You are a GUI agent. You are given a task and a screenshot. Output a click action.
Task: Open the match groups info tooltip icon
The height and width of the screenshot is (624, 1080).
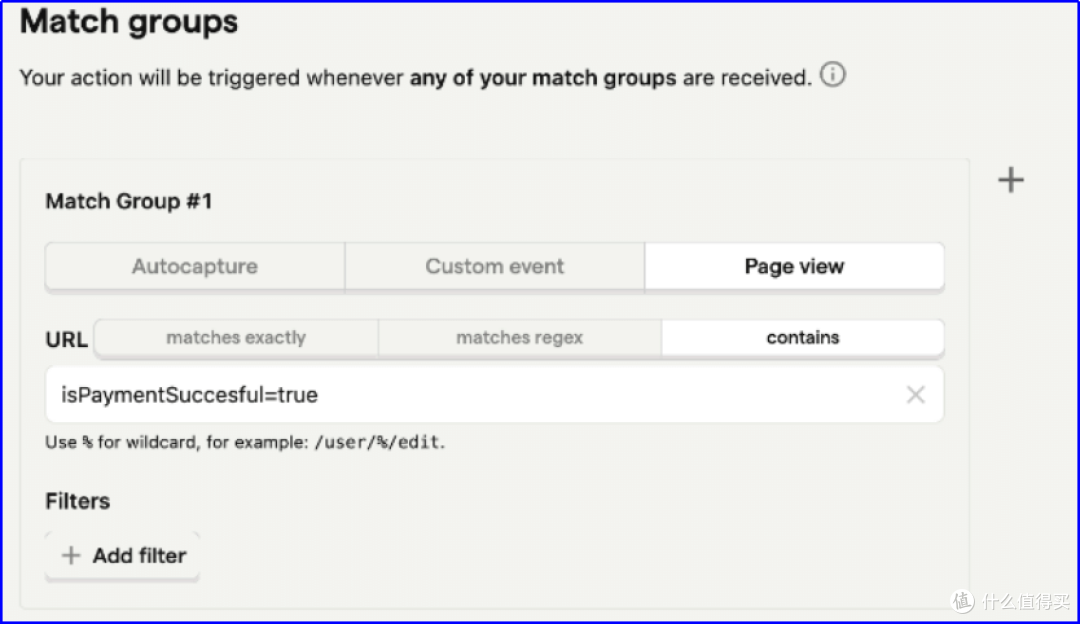tap(833, 74)
